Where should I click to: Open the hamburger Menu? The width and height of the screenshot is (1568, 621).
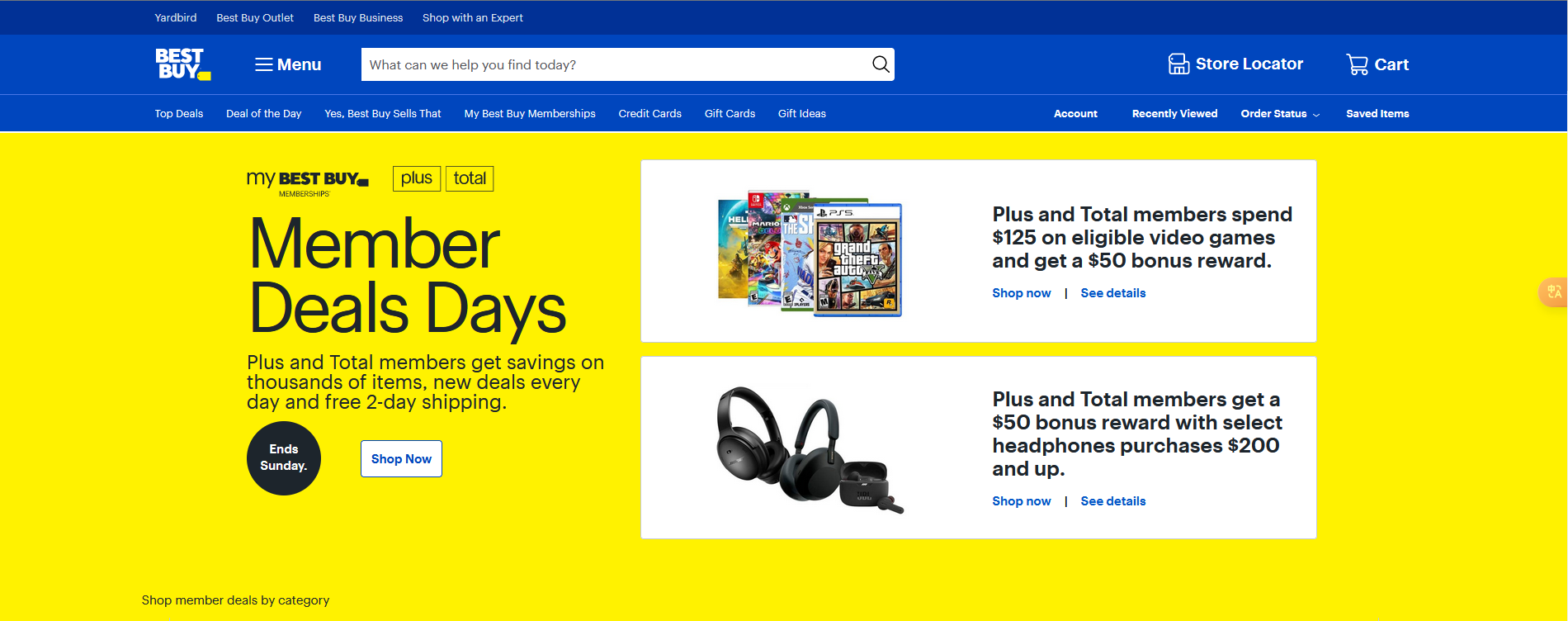[288, 64]
